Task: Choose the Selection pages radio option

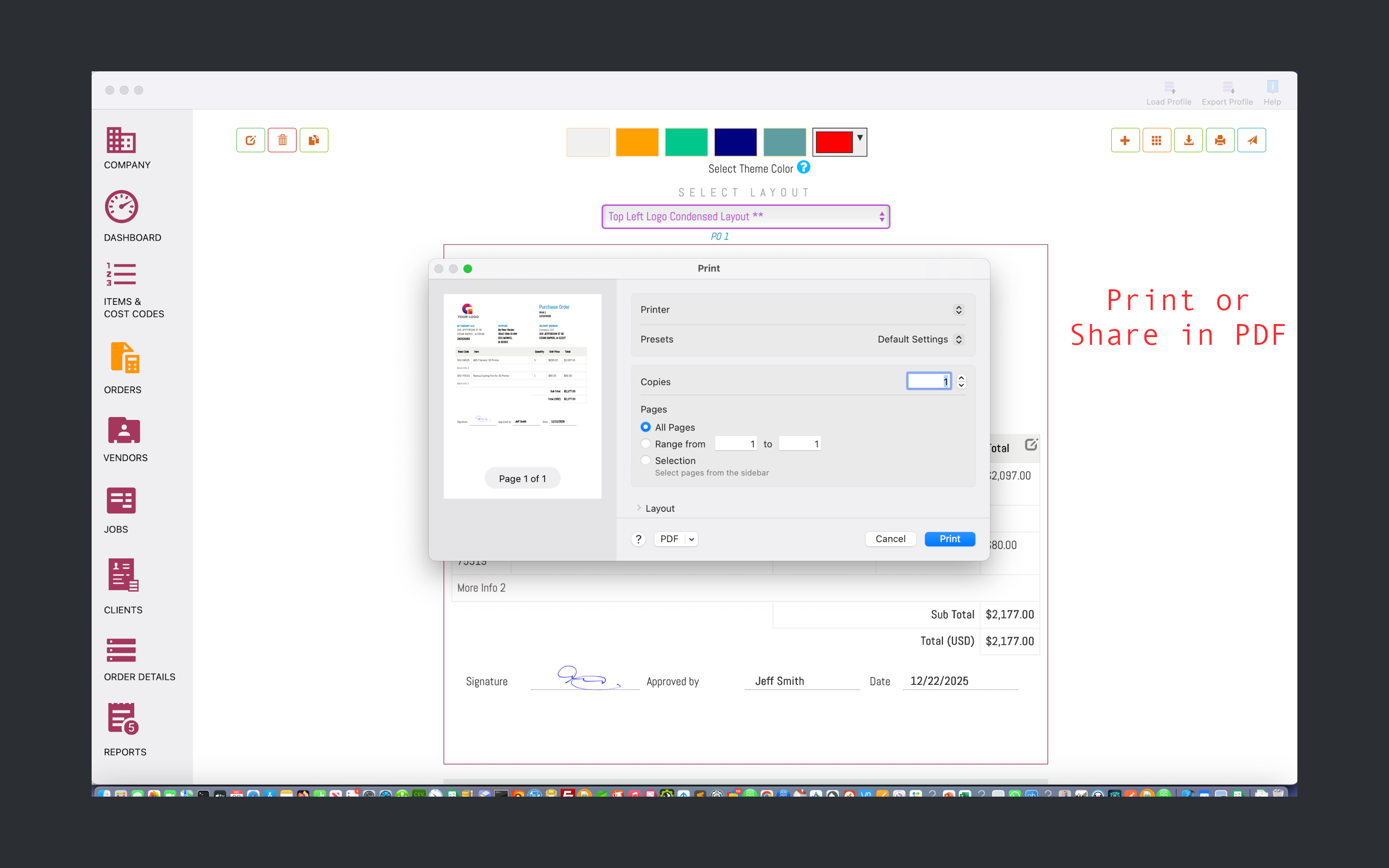Action: [x=646, y=461]
